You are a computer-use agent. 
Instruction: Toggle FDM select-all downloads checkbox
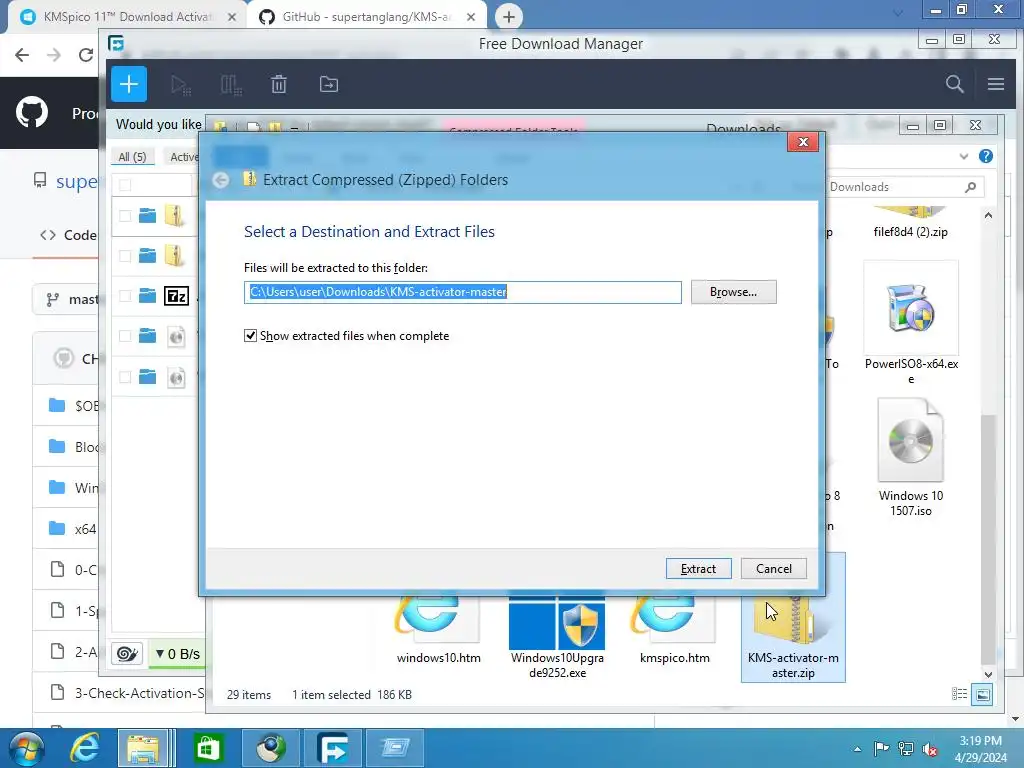click(125, 185)
